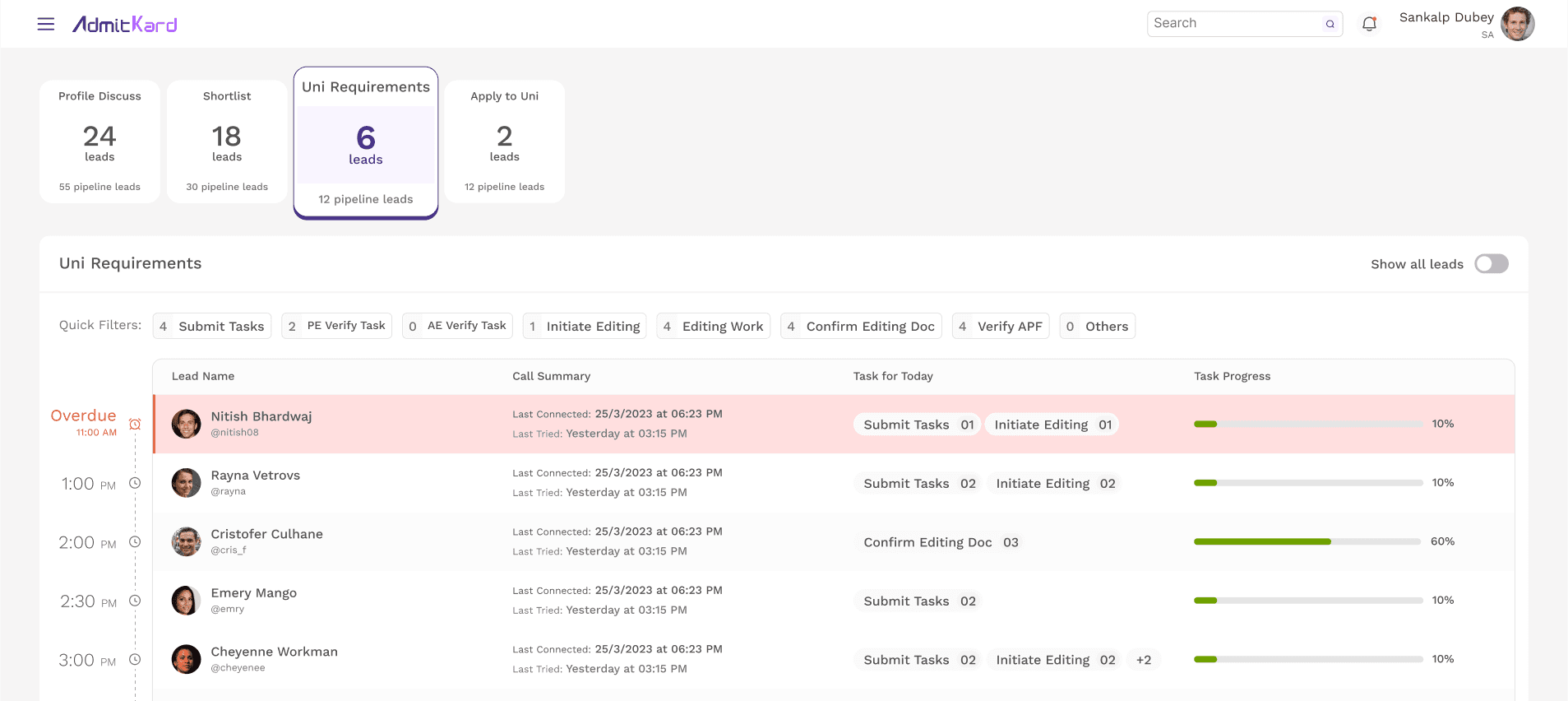Apply the AE Verify Task quick filter
The height and width of the screenshot is (701, 1568).
[x=458, y=326]
